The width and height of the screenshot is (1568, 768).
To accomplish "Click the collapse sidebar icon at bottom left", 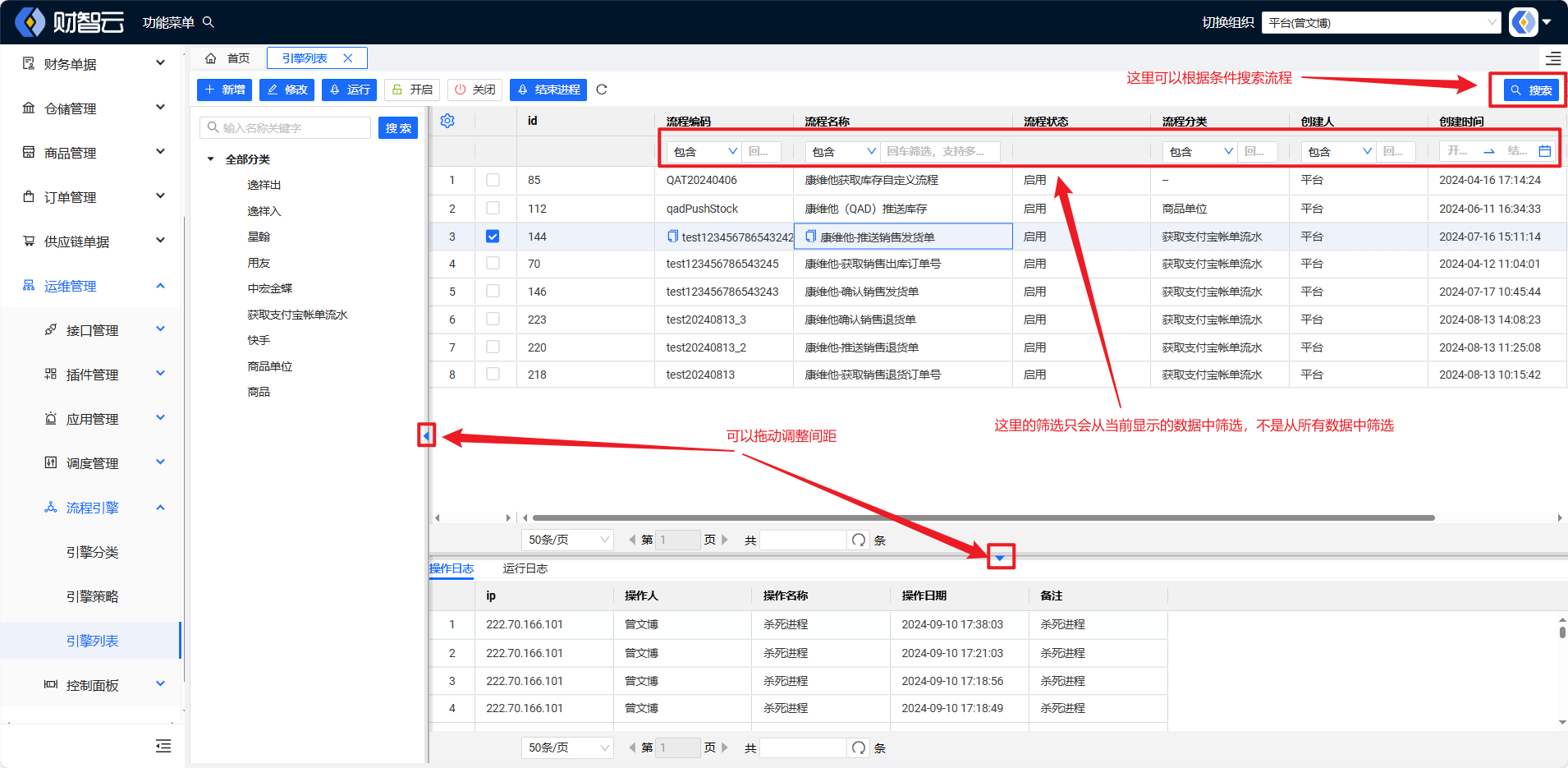I will point(163,746).
